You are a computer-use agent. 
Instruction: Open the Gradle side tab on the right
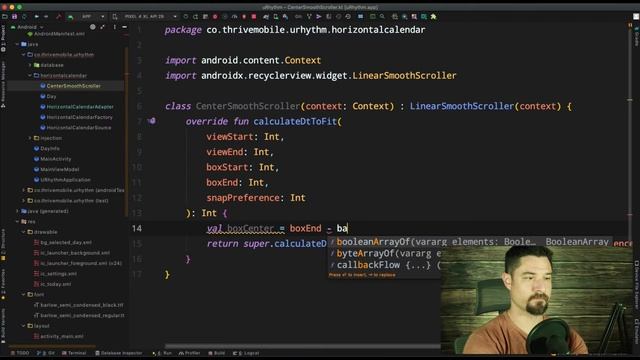(636, 36)
